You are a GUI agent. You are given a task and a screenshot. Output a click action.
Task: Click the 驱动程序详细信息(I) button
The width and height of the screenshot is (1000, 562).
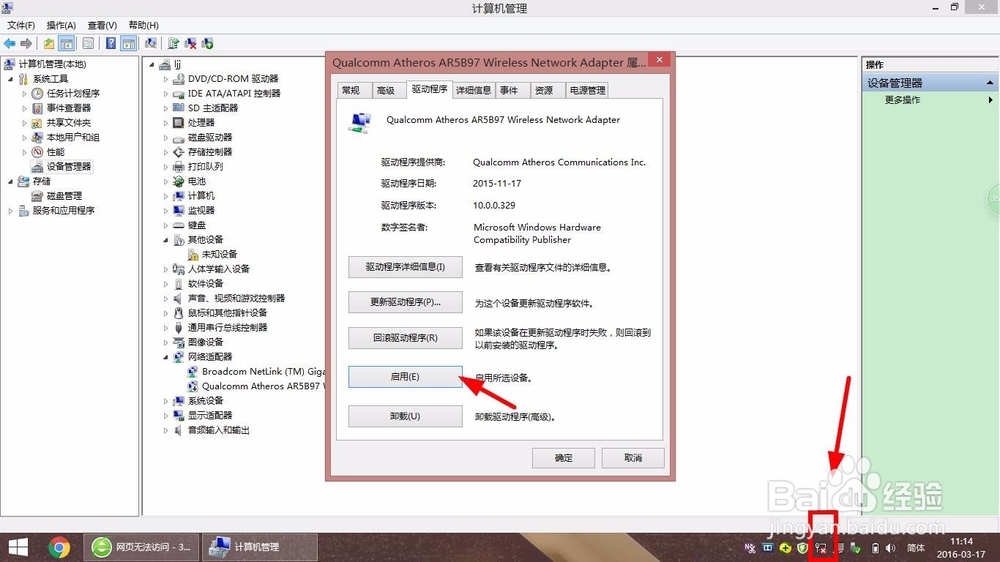[x=405, y=267]
